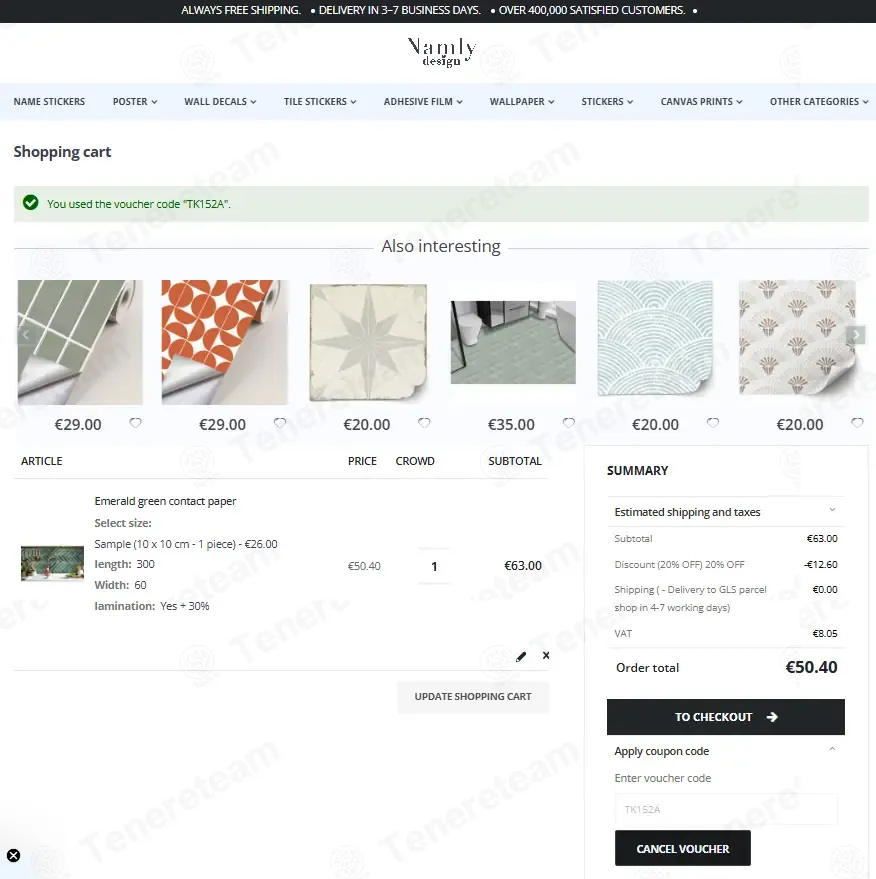Screen dimensions: 876x879
Task: Remove Emerald green contact paper from cart
Action: coord(546,655)
